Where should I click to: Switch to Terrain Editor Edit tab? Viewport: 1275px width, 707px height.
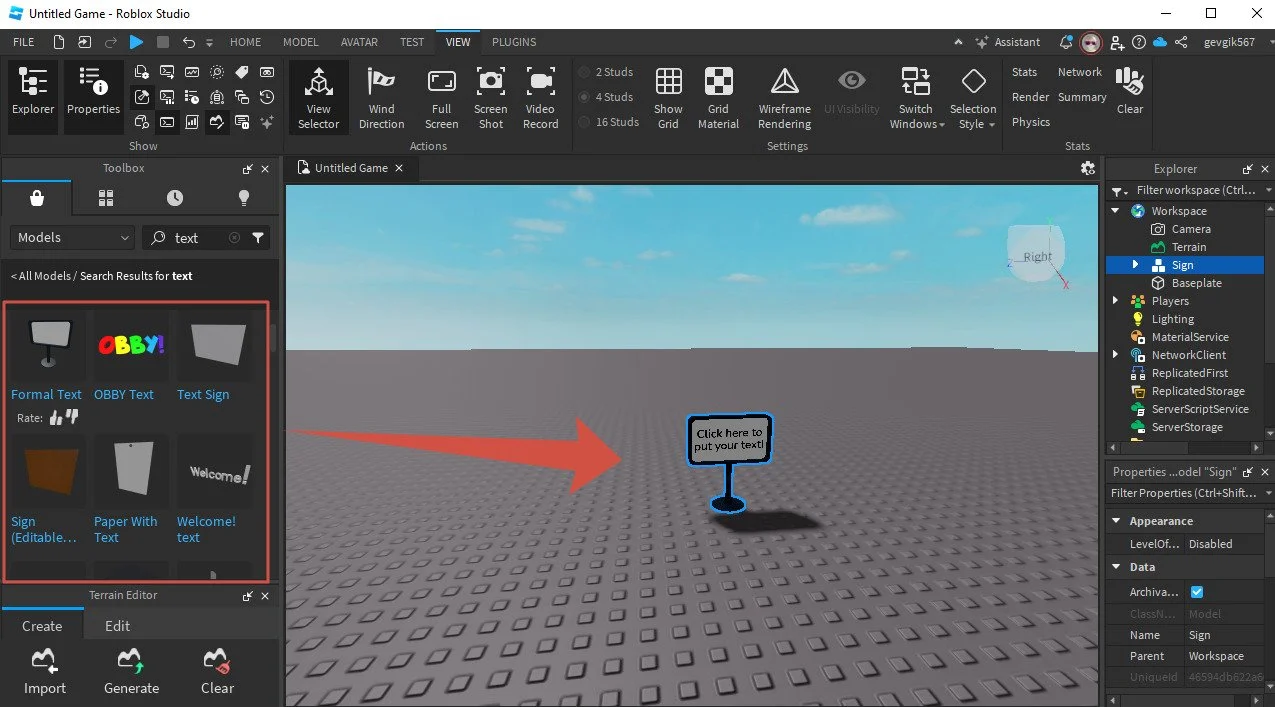pyautogui.click(x=118, y=626)
